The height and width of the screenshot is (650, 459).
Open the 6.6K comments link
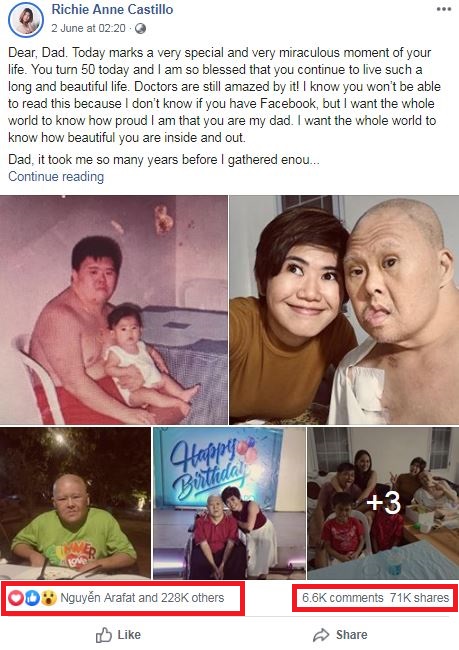342,598
